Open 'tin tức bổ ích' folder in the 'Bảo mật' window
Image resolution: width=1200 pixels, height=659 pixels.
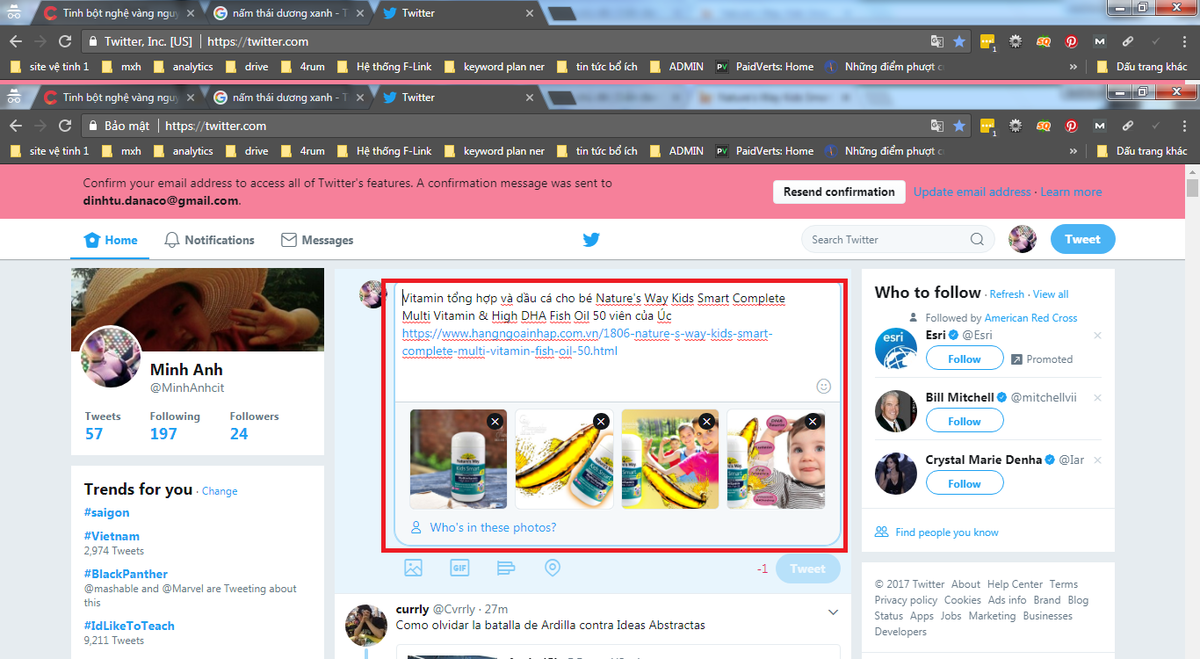pyautogui.click(x=597, y=151)
